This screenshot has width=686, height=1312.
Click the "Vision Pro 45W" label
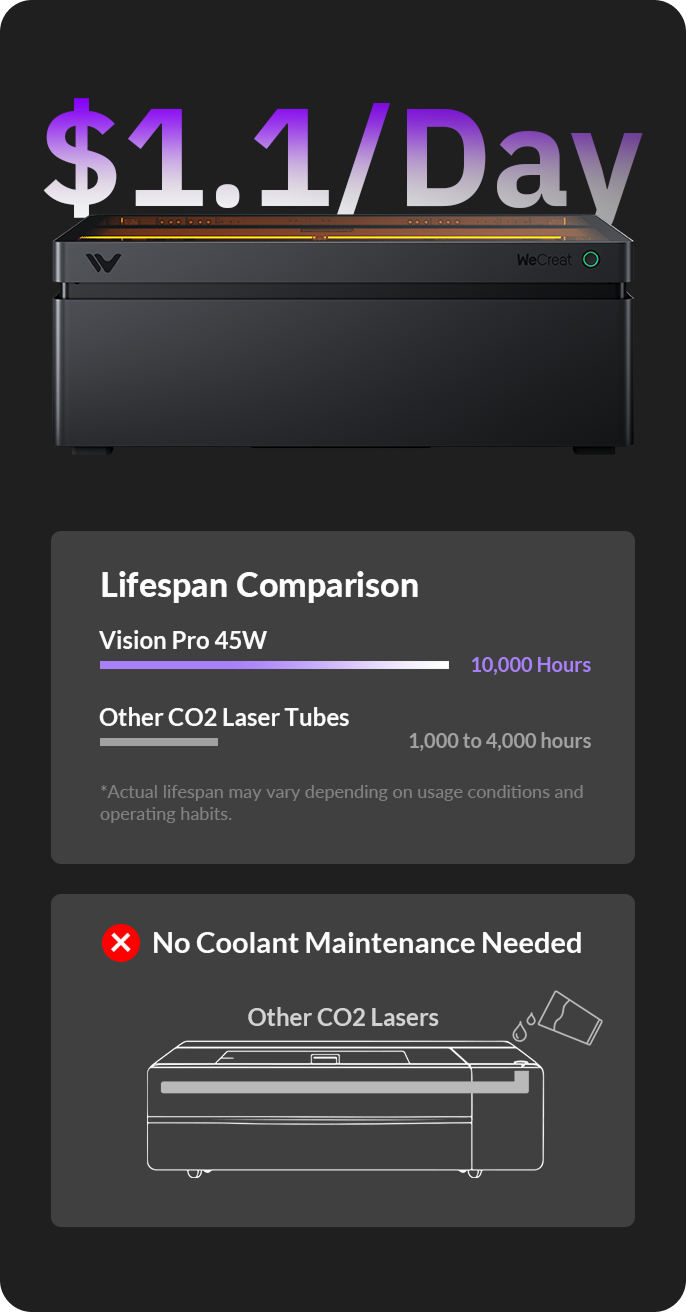coord(183,640)
